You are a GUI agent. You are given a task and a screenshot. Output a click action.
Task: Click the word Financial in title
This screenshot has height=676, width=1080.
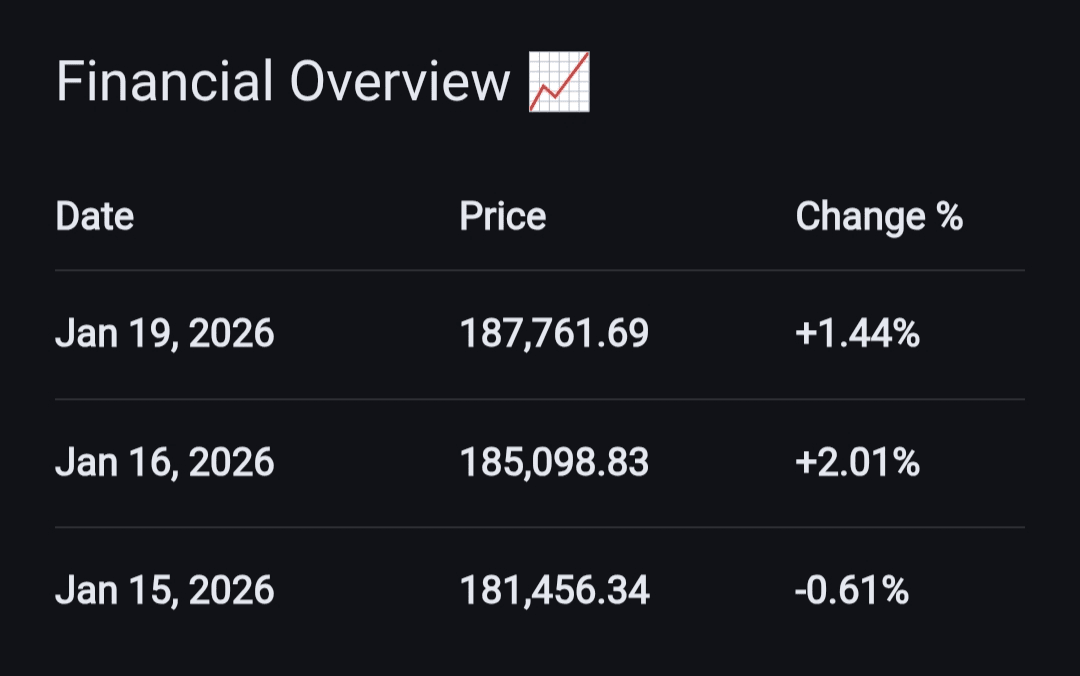[x=165, y=82]
